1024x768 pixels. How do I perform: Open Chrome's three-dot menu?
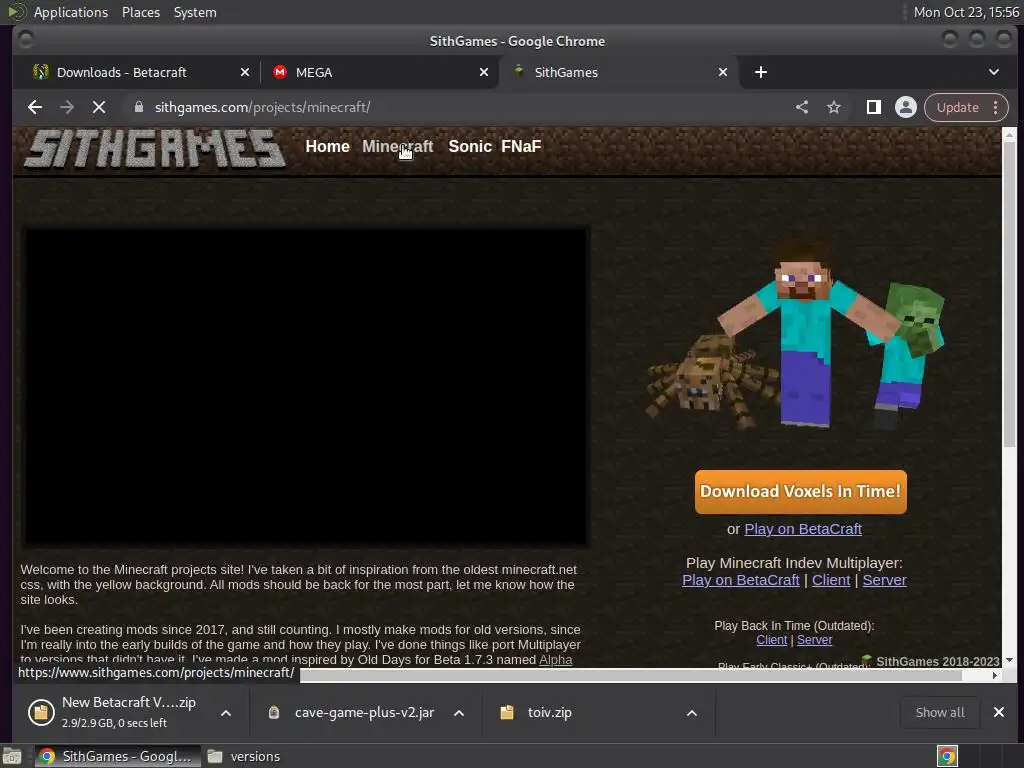pyautogui.click(x=996, y=107)
